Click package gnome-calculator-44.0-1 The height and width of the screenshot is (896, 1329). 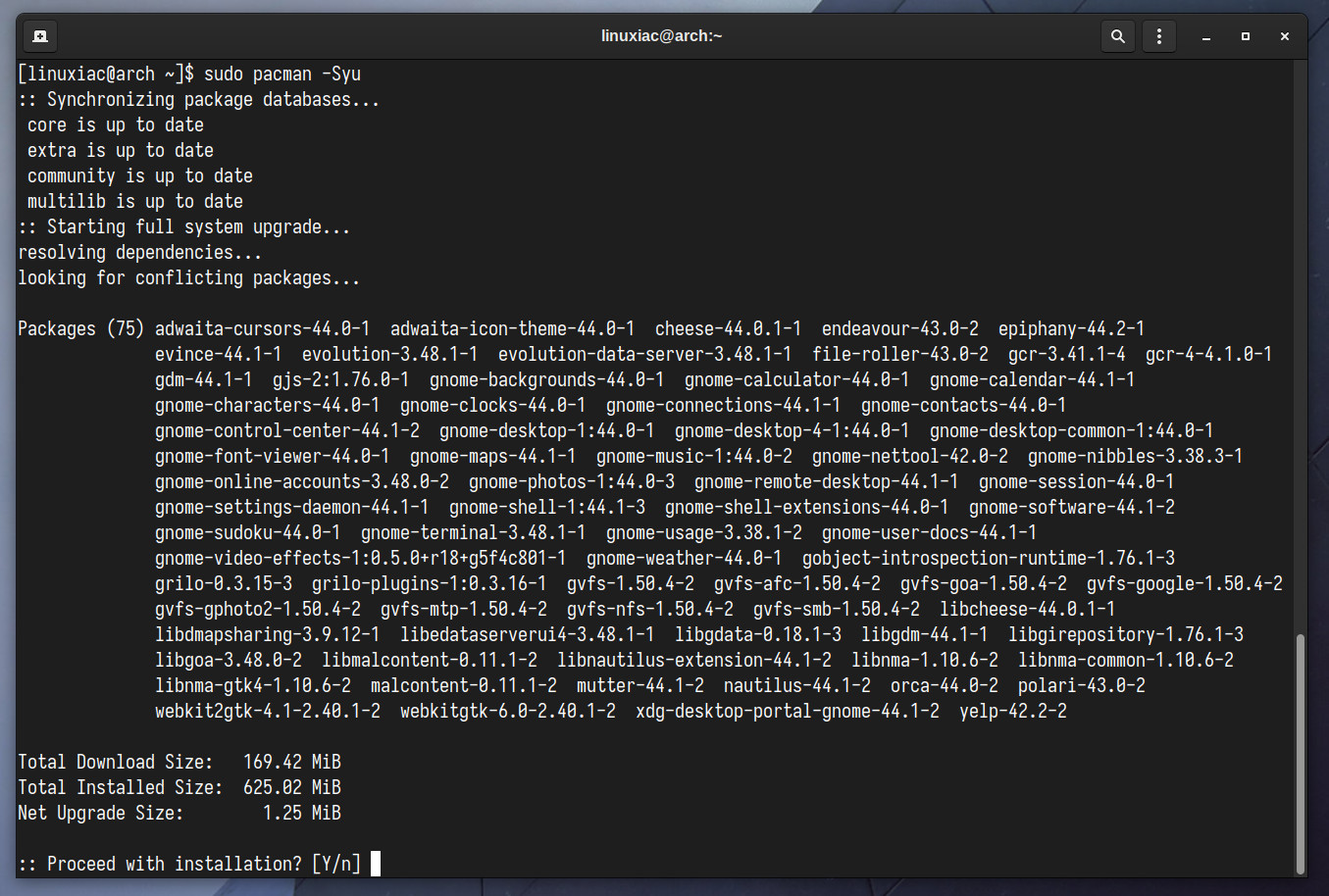[797, 380]
